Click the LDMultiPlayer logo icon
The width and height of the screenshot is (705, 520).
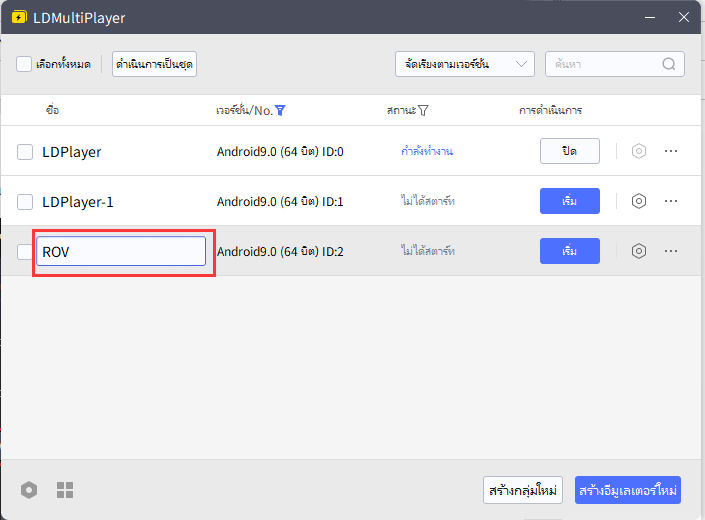(x=19, y=18)
